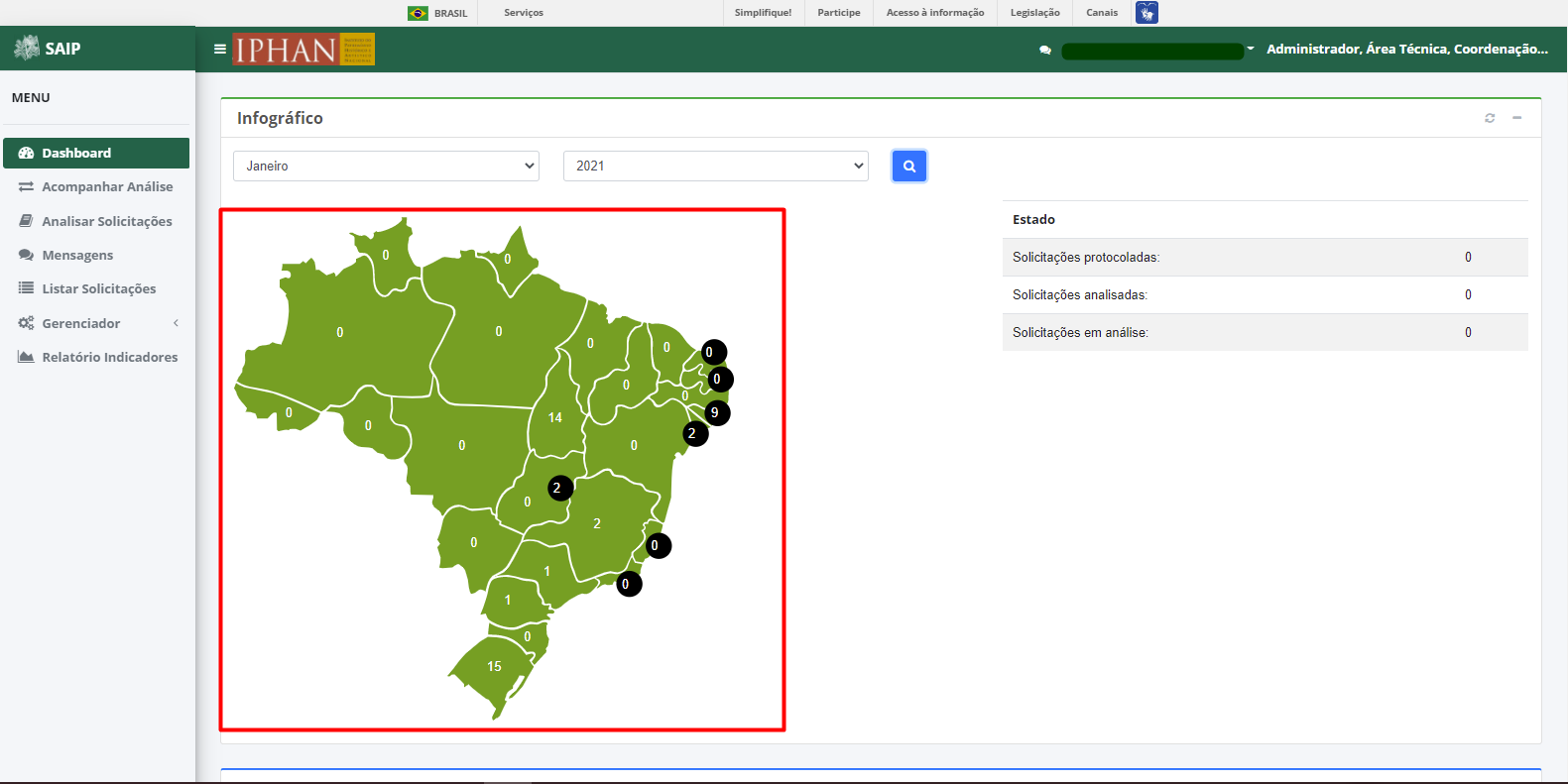Click the Solicitações analisadas row
1568x784 pixels.
(1266, 294)
